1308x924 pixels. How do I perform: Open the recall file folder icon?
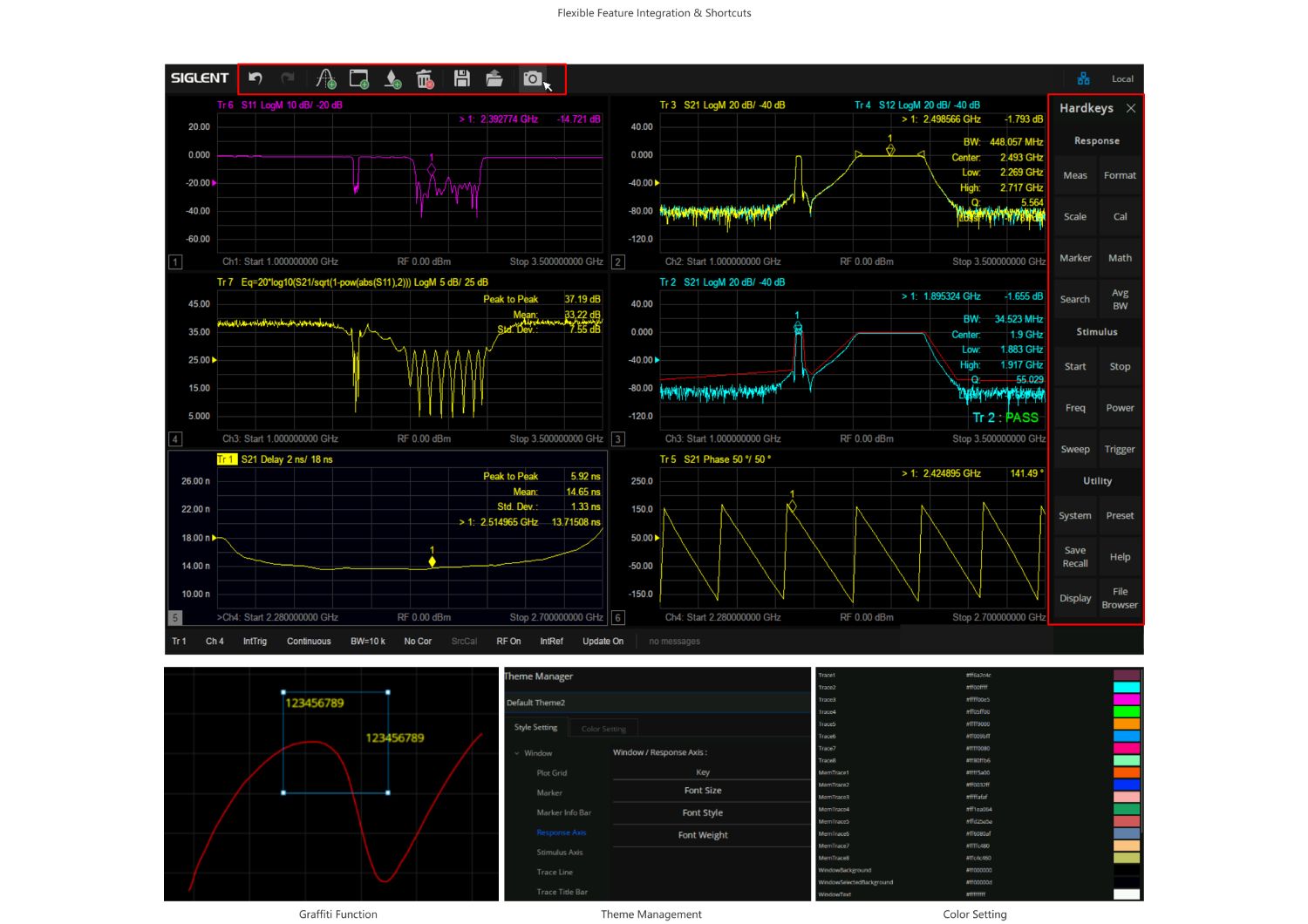point(494,78)
